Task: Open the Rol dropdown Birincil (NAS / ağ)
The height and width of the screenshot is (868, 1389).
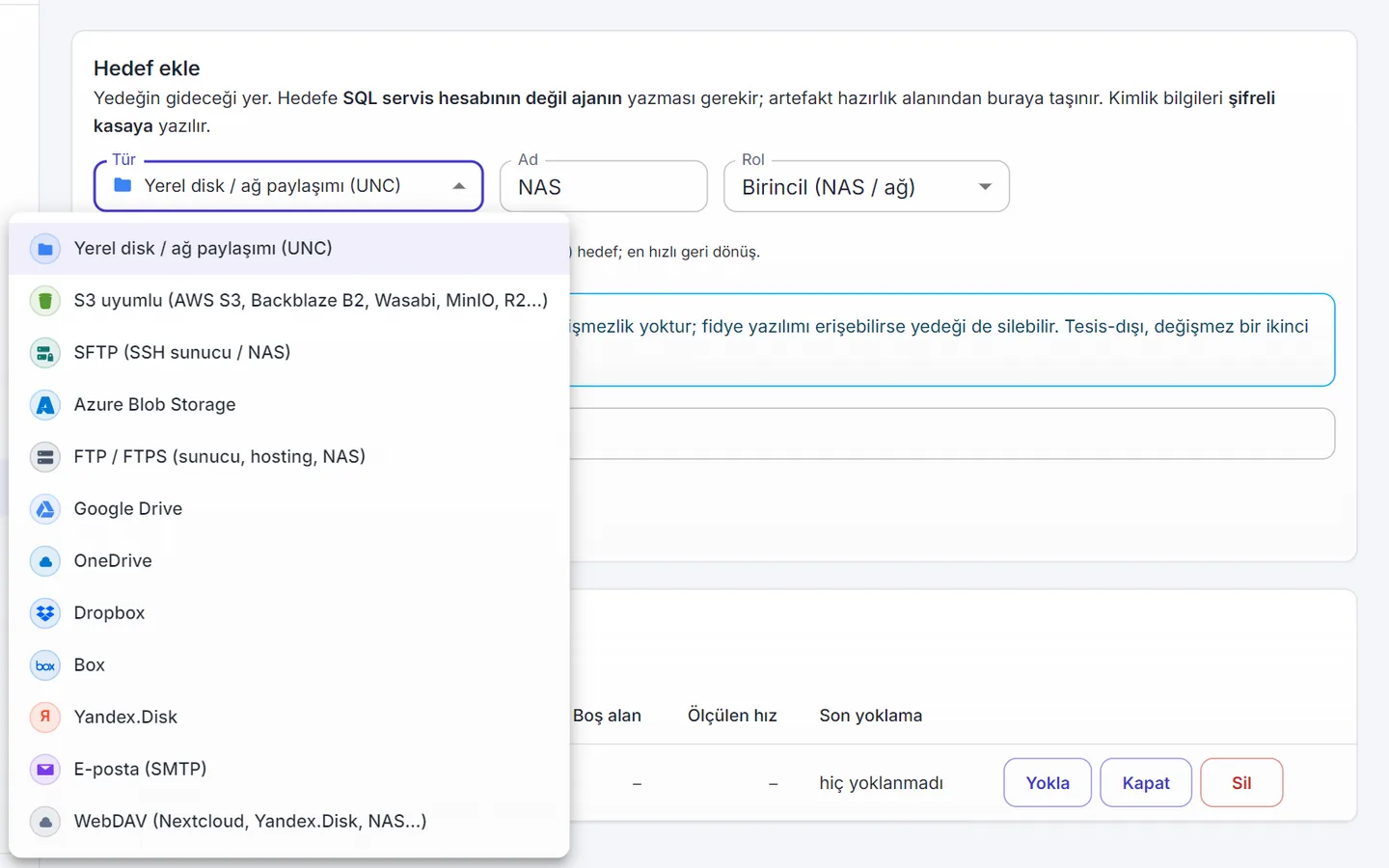Action: (x=866, y=186)
